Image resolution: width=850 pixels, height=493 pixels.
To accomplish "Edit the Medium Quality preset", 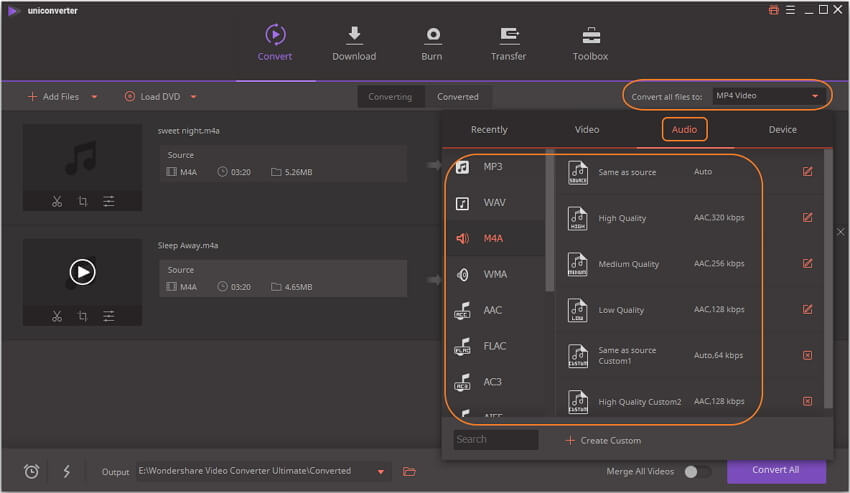I will click(807, 264).
